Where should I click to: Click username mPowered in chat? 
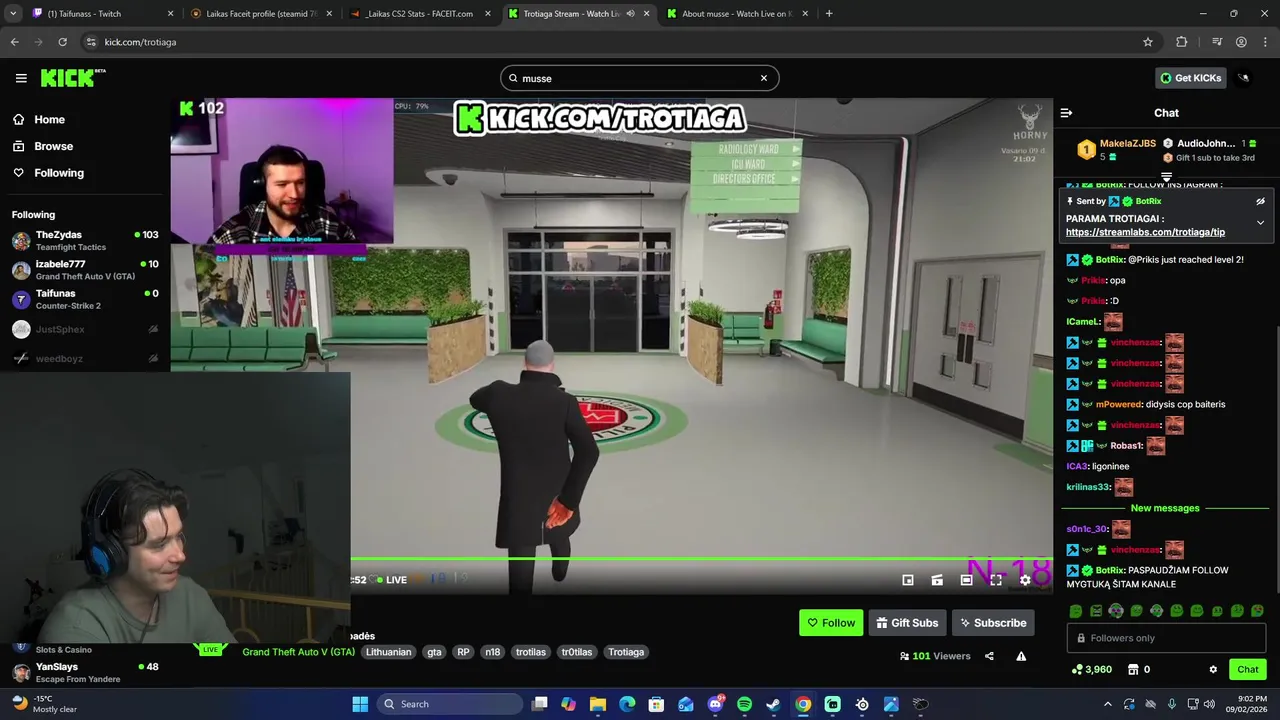1118,404
